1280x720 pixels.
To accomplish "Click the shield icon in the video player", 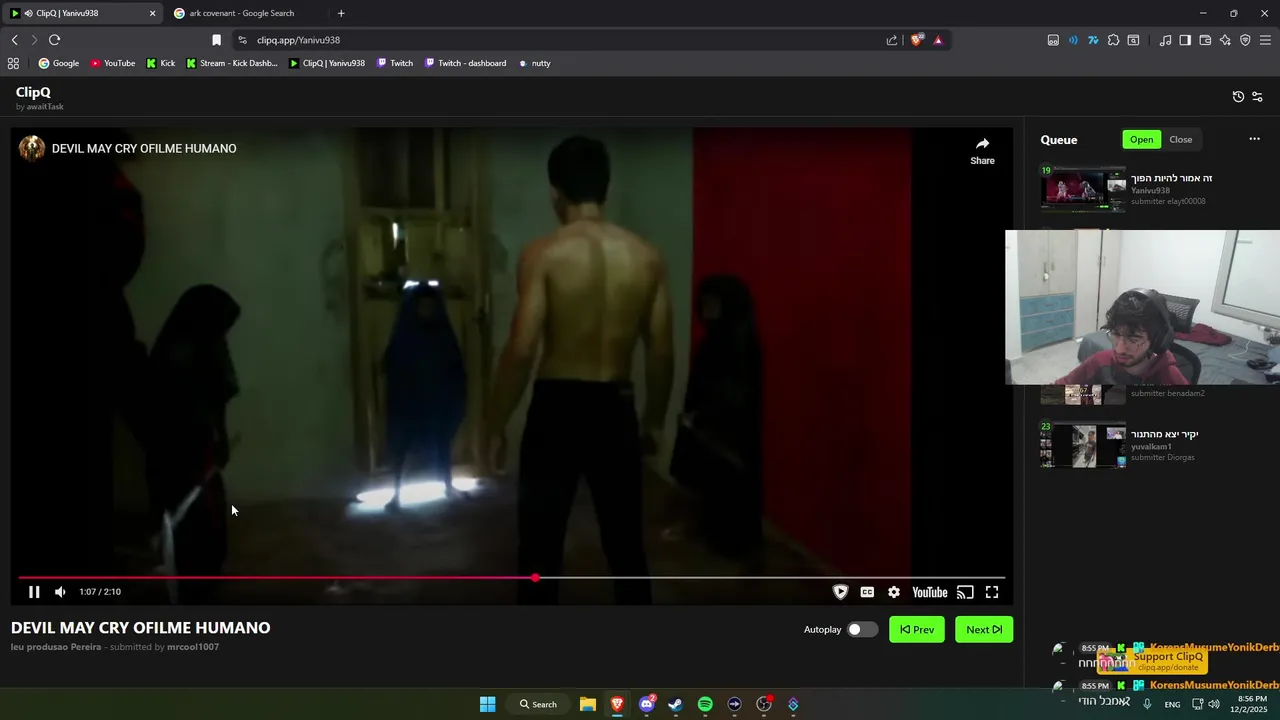I will [840, 592].
